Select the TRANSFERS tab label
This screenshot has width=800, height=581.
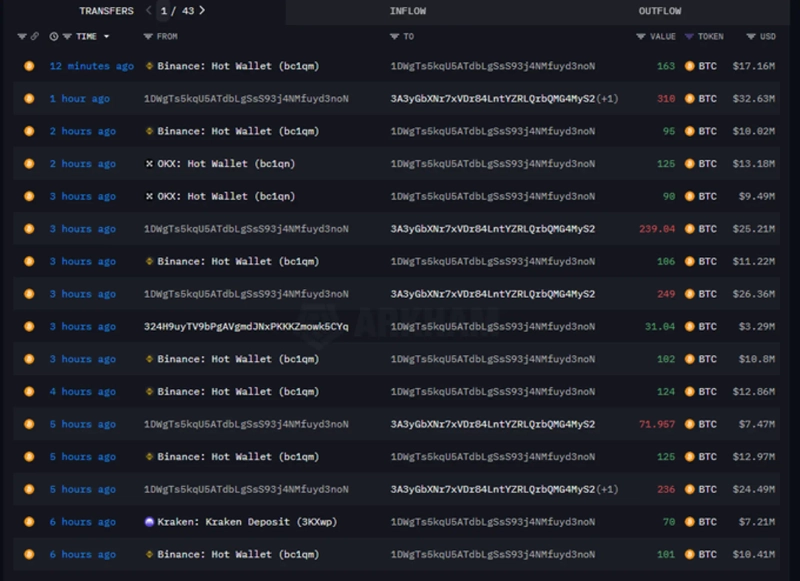point(106,11)
